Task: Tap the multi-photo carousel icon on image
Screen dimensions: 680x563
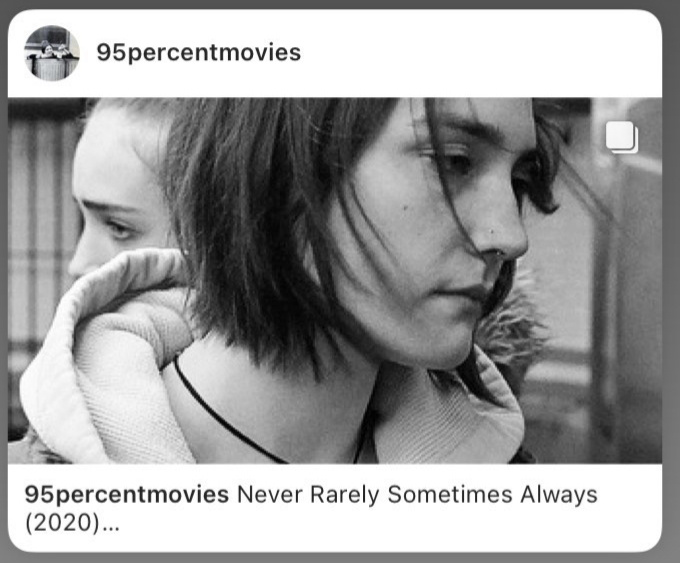Action: (x=622, y=137)
